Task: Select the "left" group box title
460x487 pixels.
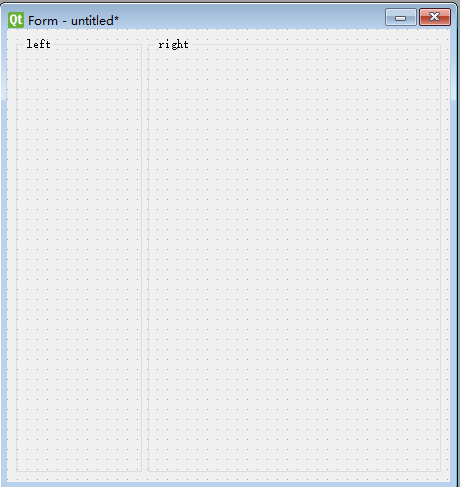Action: coord(38,44)
